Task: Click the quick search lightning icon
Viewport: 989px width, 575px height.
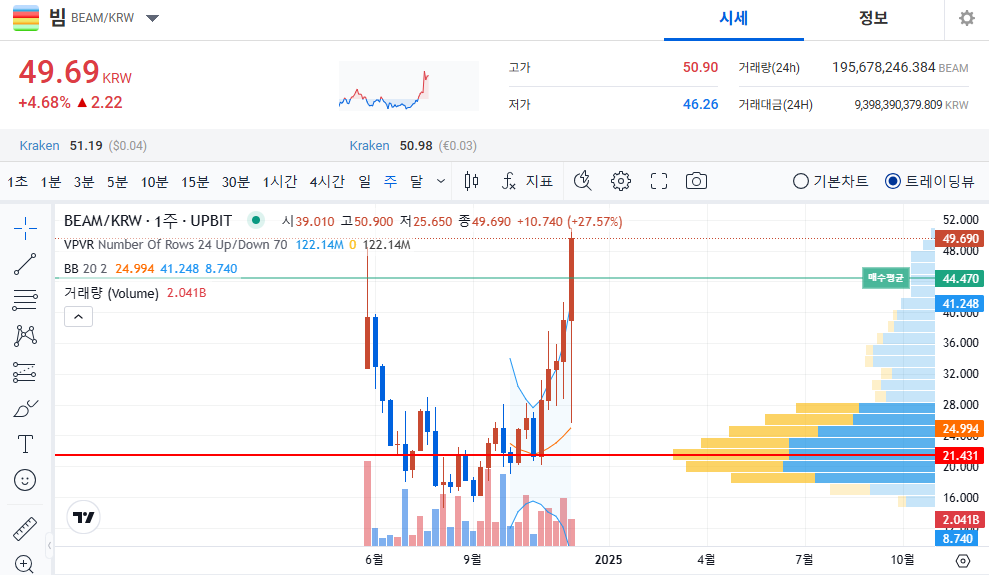Action: point(583,182)
